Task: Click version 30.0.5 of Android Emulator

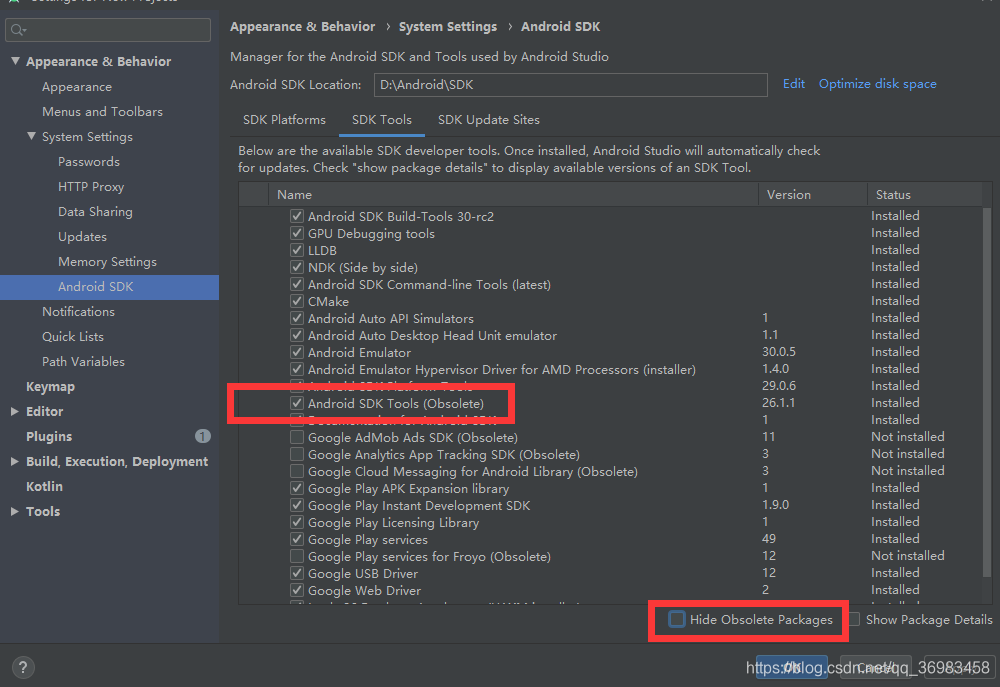Action: 779,352
